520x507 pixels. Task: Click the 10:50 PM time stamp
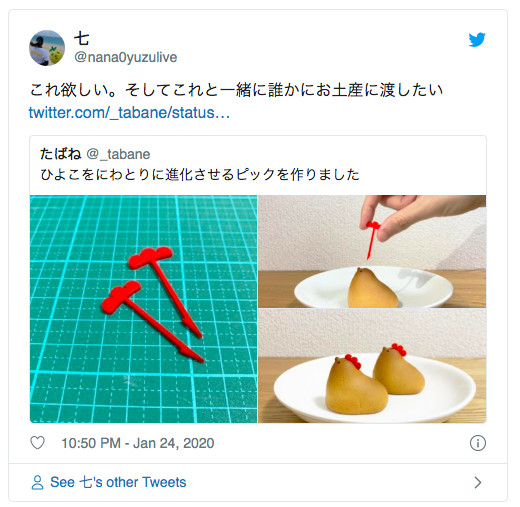pos(91,443)
